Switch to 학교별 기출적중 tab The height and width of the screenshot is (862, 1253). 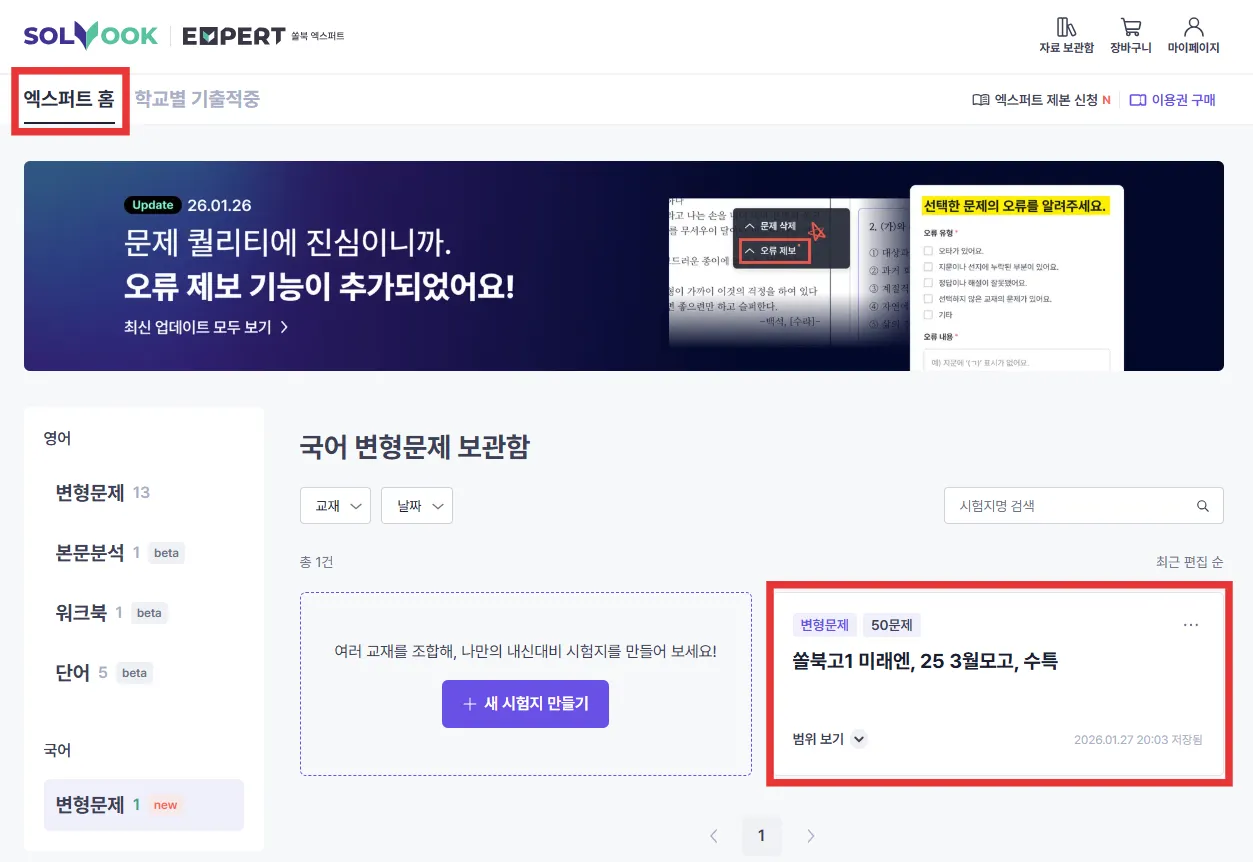pos(197,99)
